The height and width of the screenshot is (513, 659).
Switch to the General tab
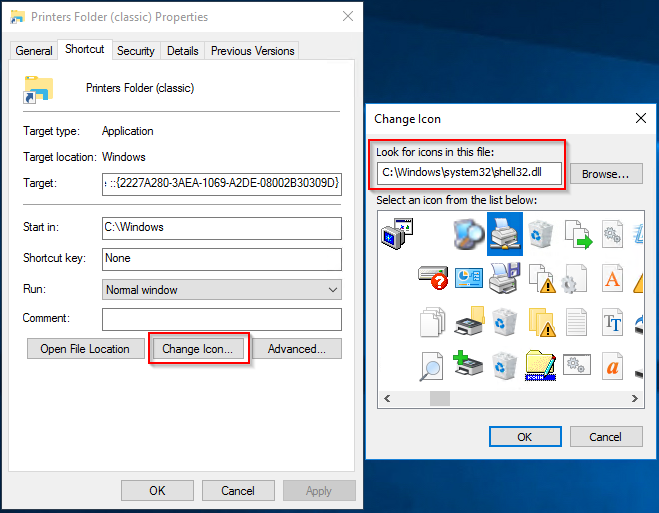pyautogui.click(x=34, y=51)
